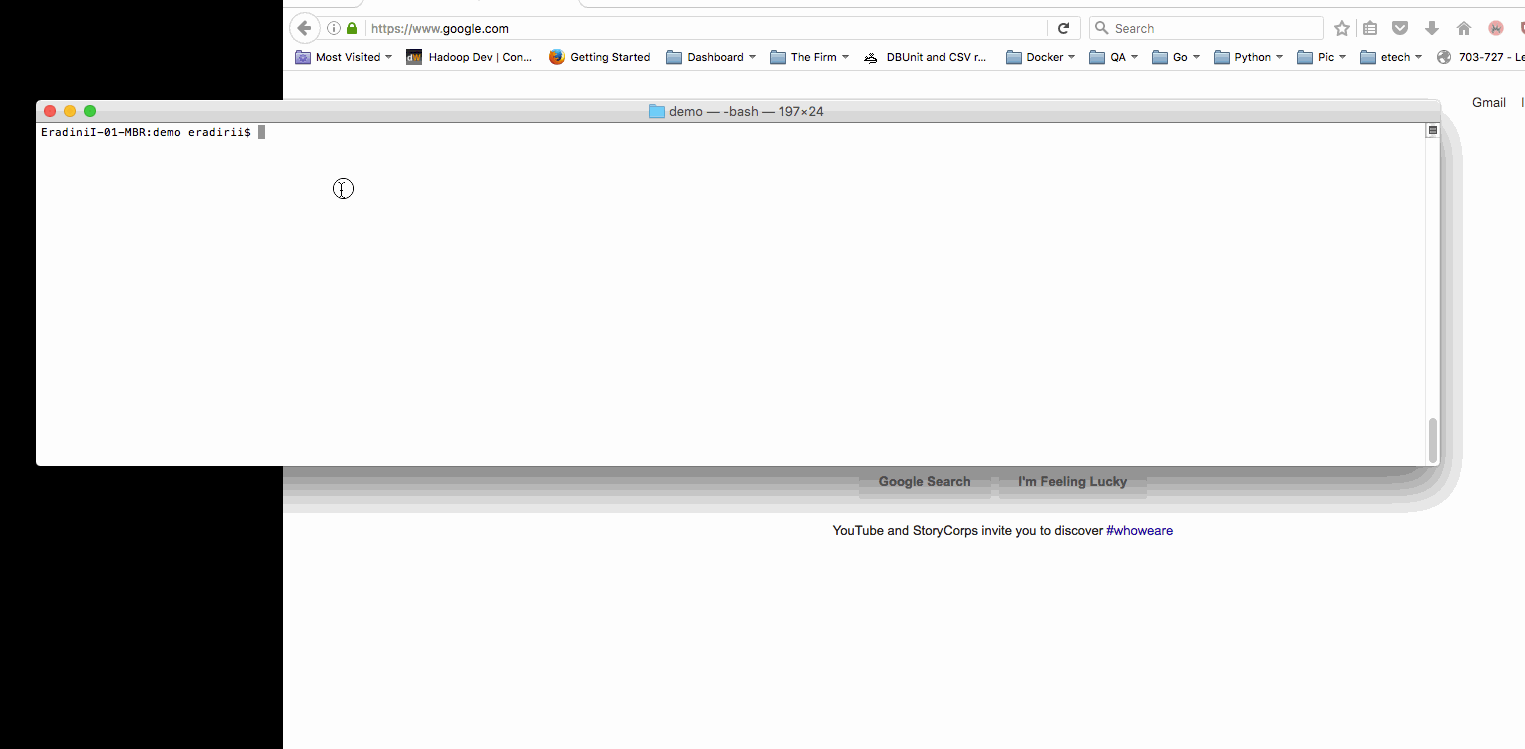
Task: Click the terminal scrollbar thumb
Action: 1432,440
